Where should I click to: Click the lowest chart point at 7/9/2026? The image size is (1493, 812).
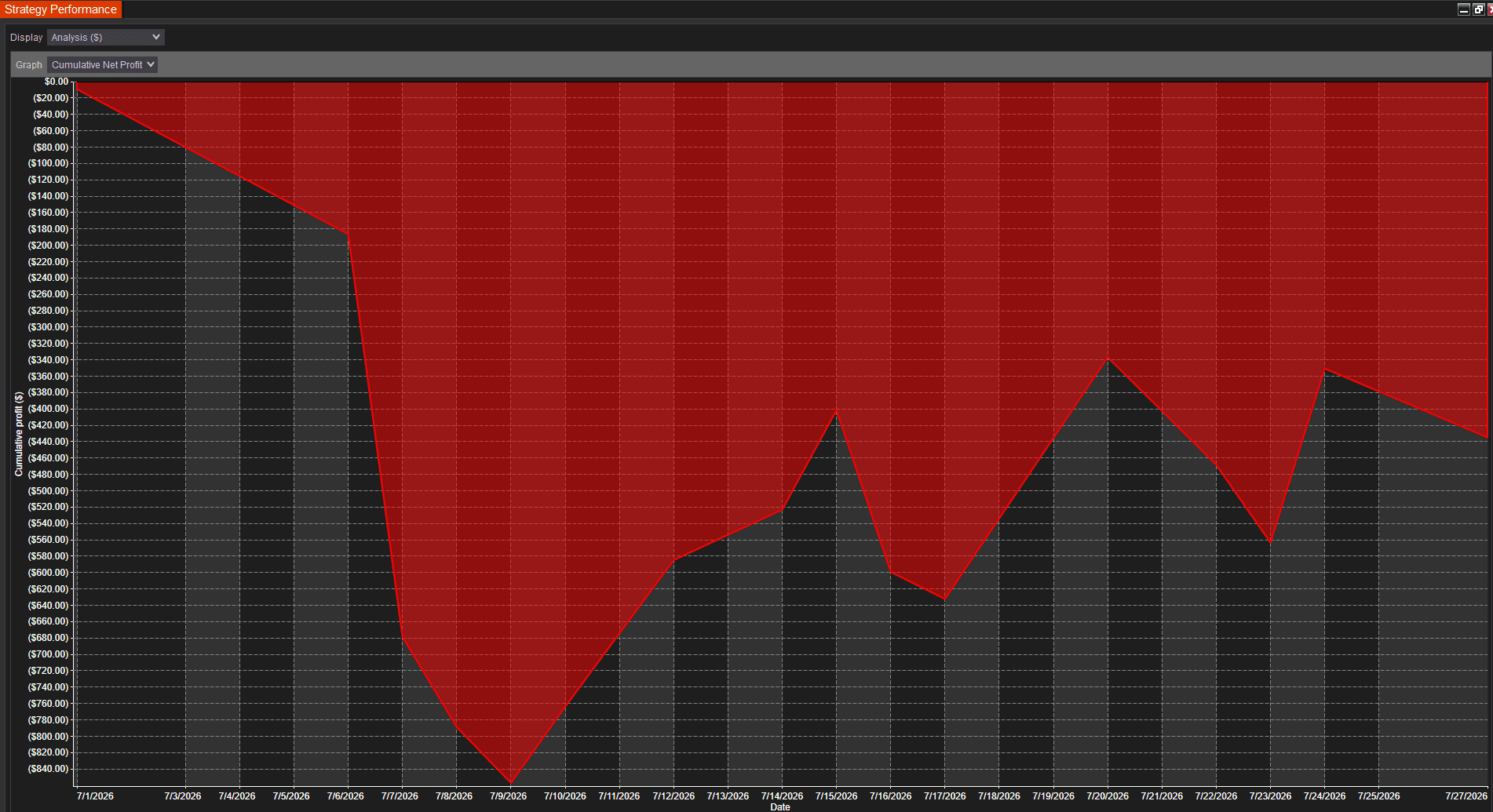point(511,783)
